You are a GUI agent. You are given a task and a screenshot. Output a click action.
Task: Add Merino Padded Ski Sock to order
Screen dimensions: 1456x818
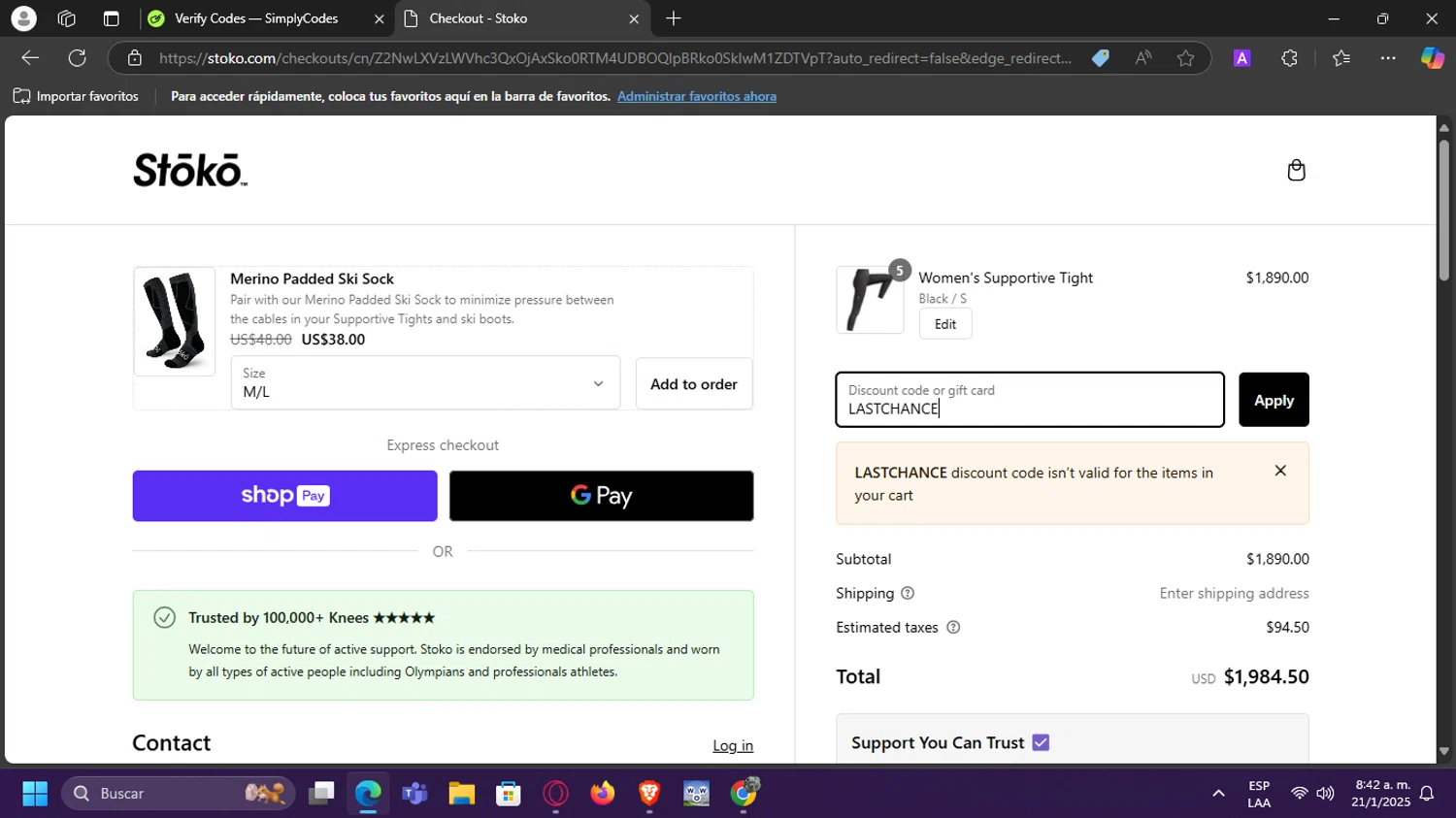tap(693, 383)
